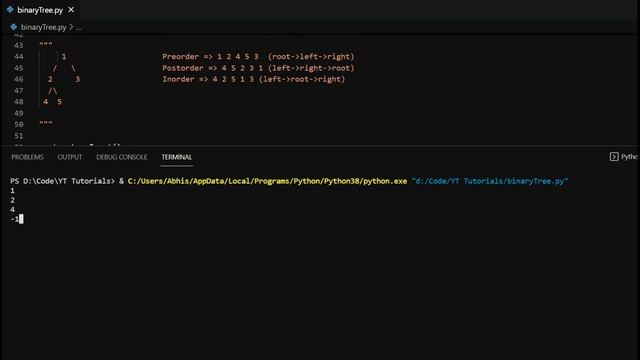Click terminal output line showing 4
Image resolution: width=640 pixels, height=360 pixels.
(13, 209)
